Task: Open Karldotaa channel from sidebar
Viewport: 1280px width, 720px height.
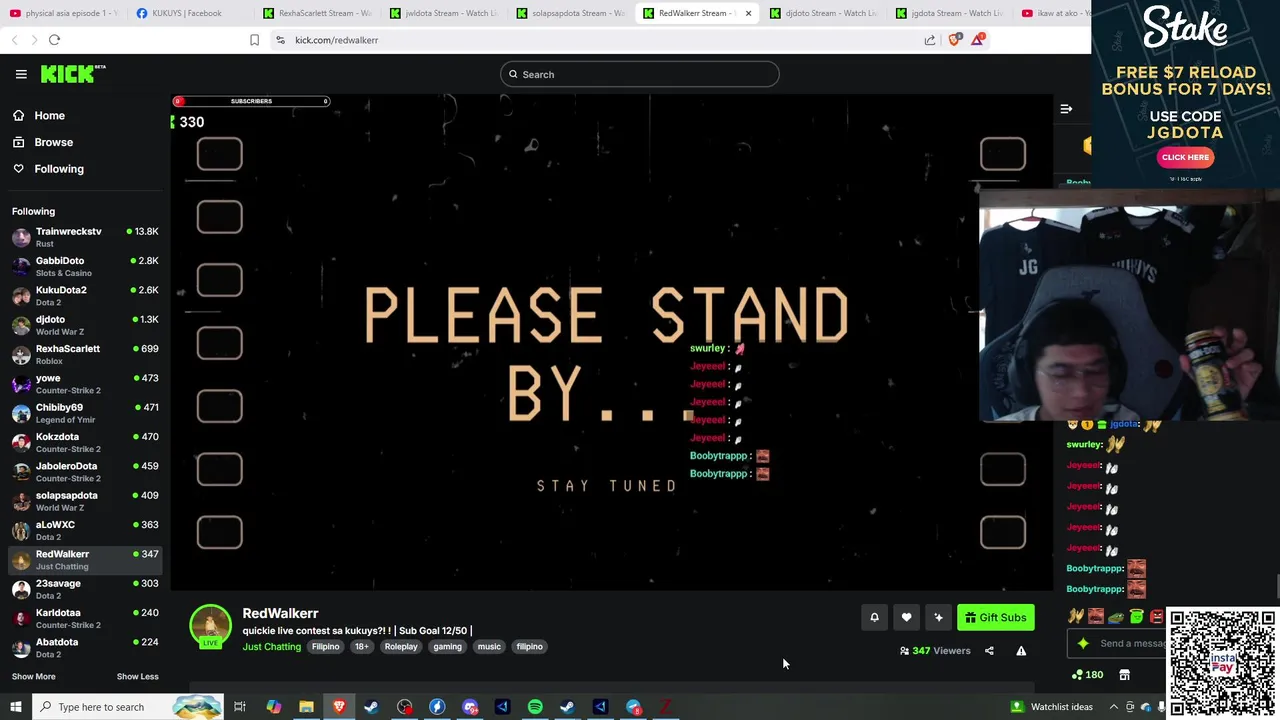Action: point(85,619)
